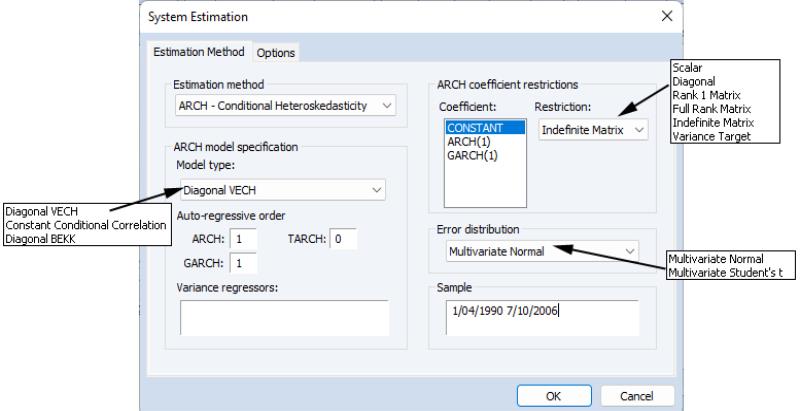
Task: Click the Multivariate Normal distribution text
Action: coord(497,251)
